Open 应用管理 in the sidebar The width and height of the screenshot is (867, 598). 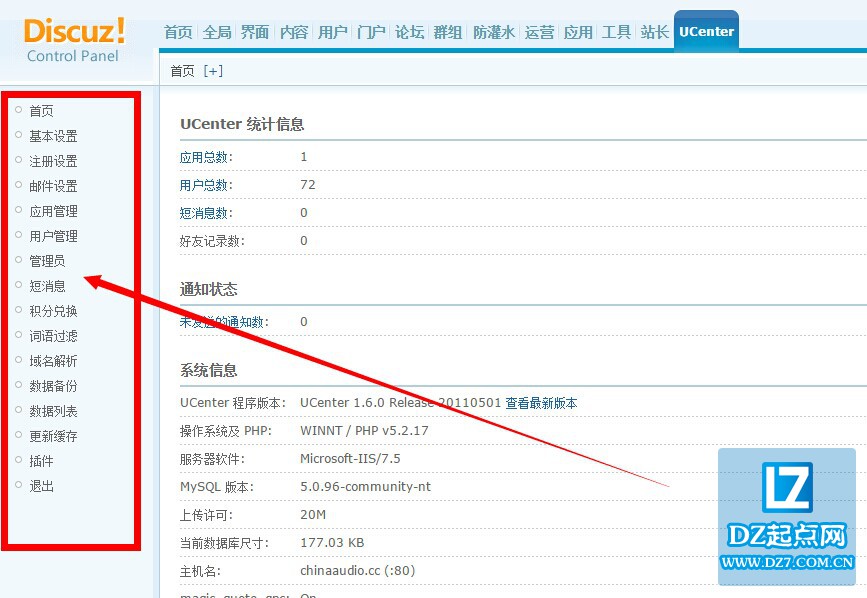click(53, 211)
